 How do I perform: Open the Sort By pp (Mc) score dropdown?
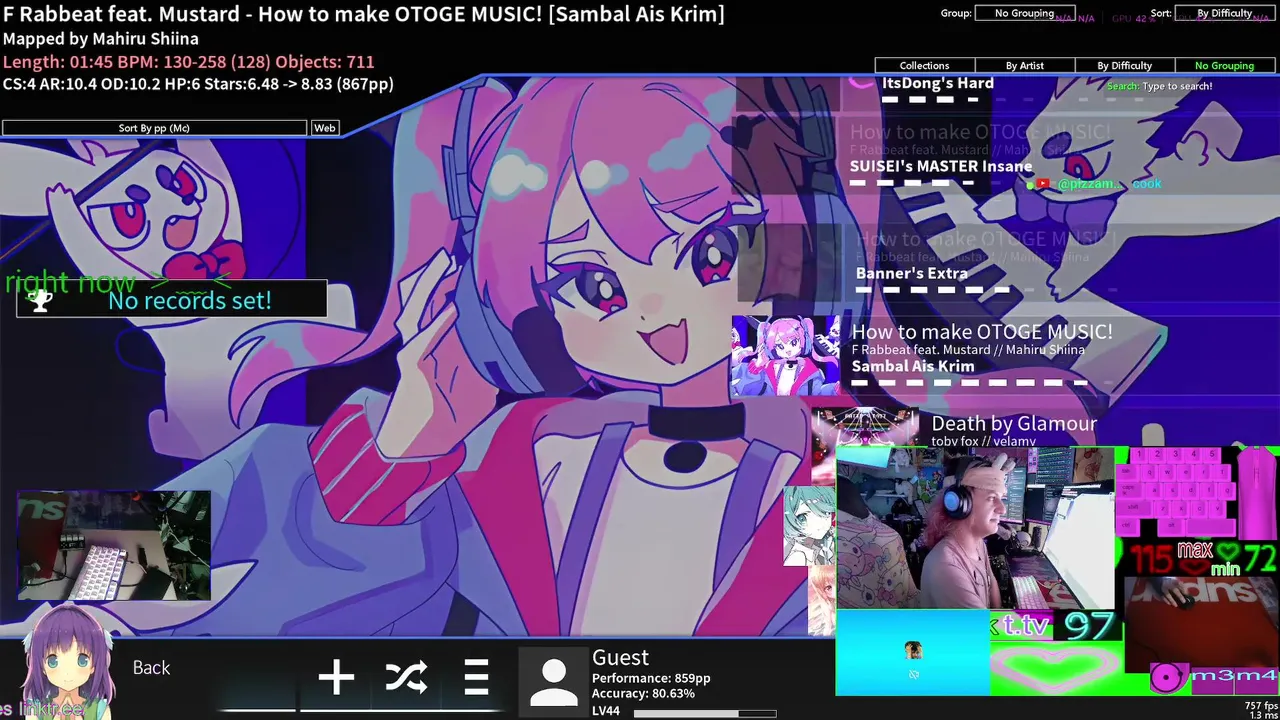tap(154, 128)
